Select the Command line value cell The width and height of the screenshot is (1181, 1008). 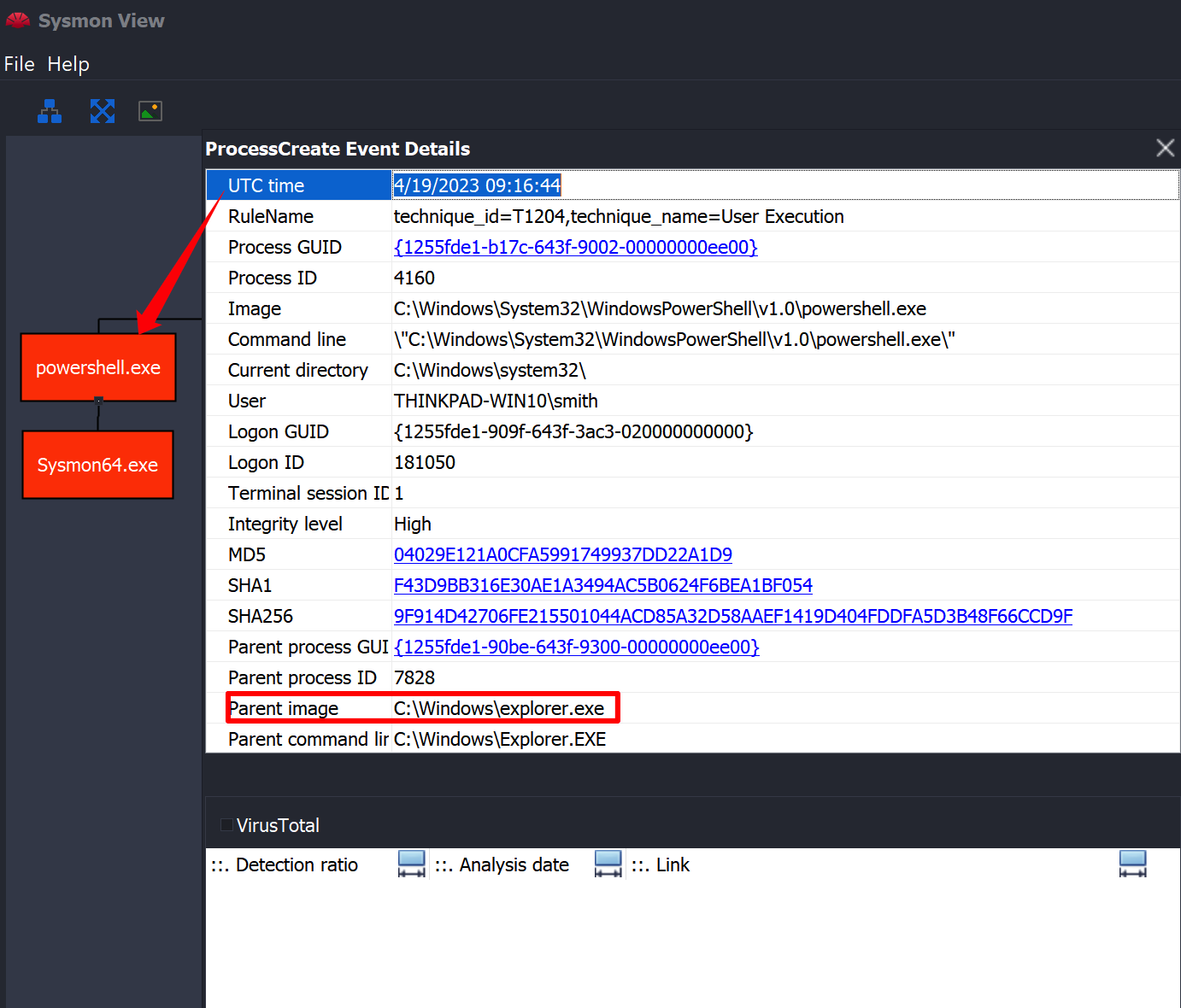click(674, 339)
